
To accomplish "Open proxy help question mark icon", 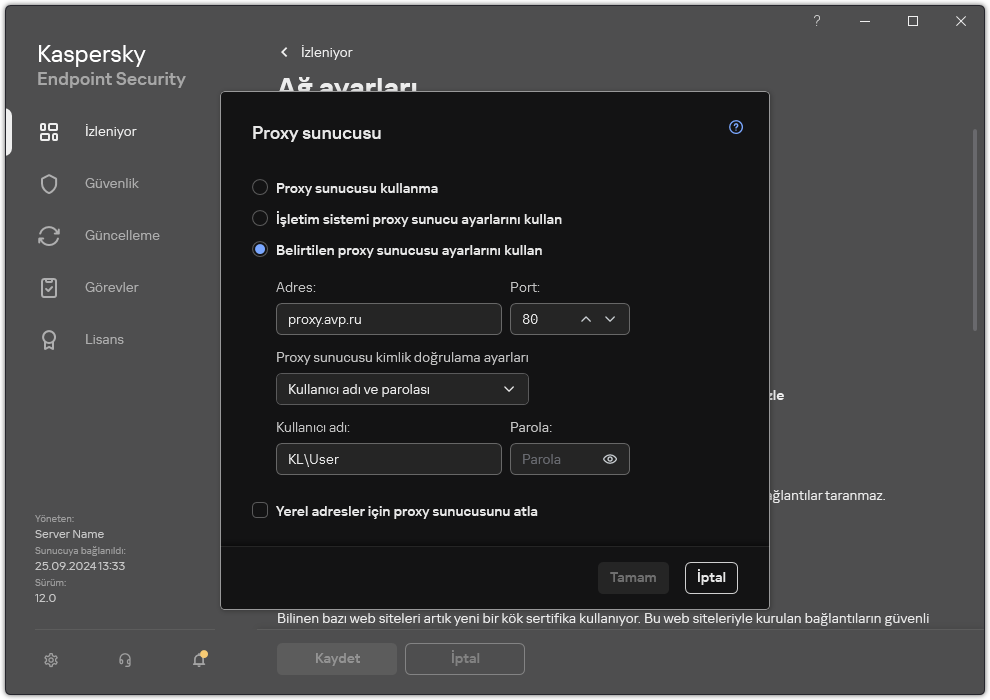I will (x=735, y=127).
